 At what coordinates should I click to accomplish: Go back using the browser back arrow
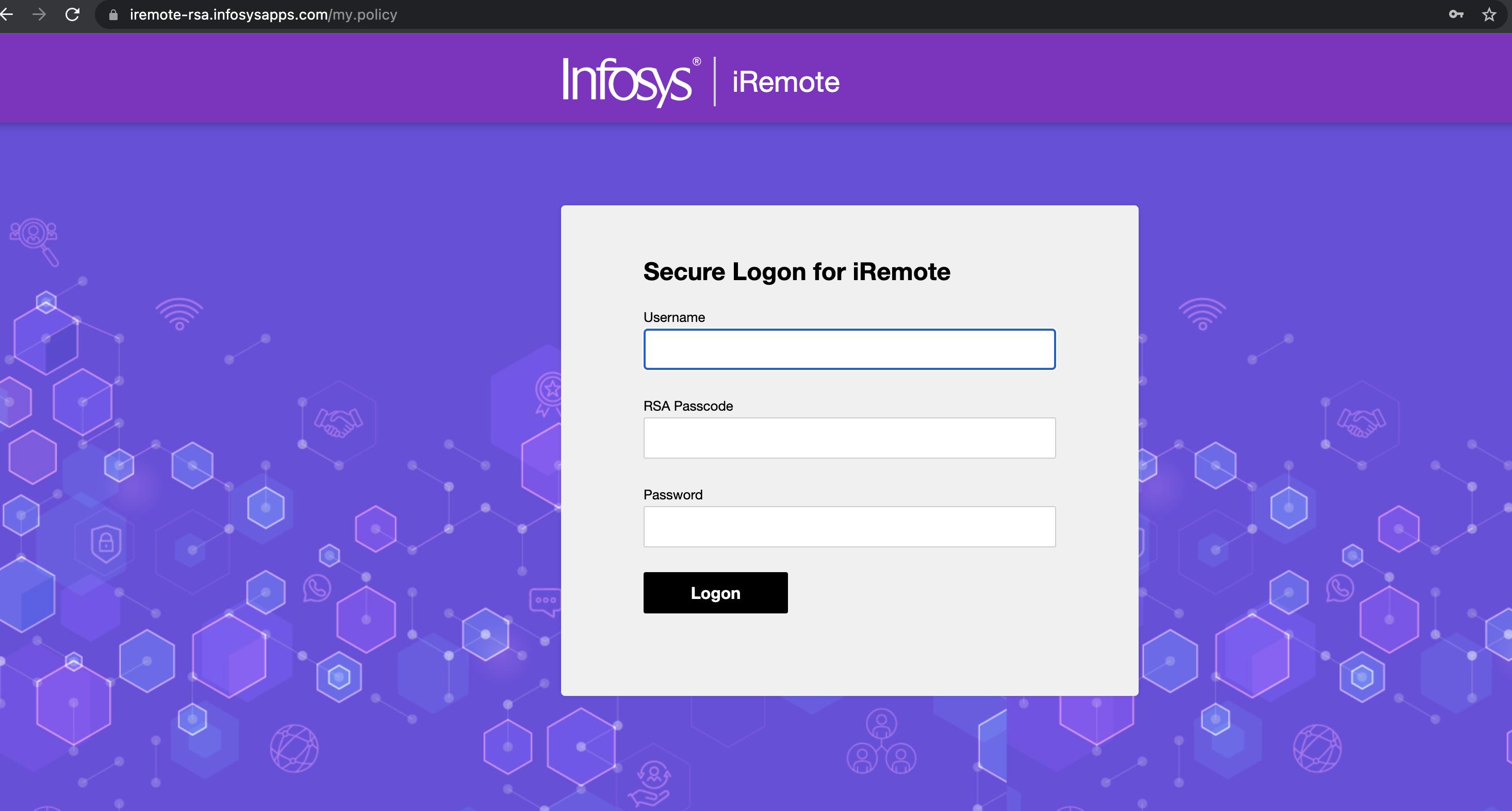click(x=6, y=14)
